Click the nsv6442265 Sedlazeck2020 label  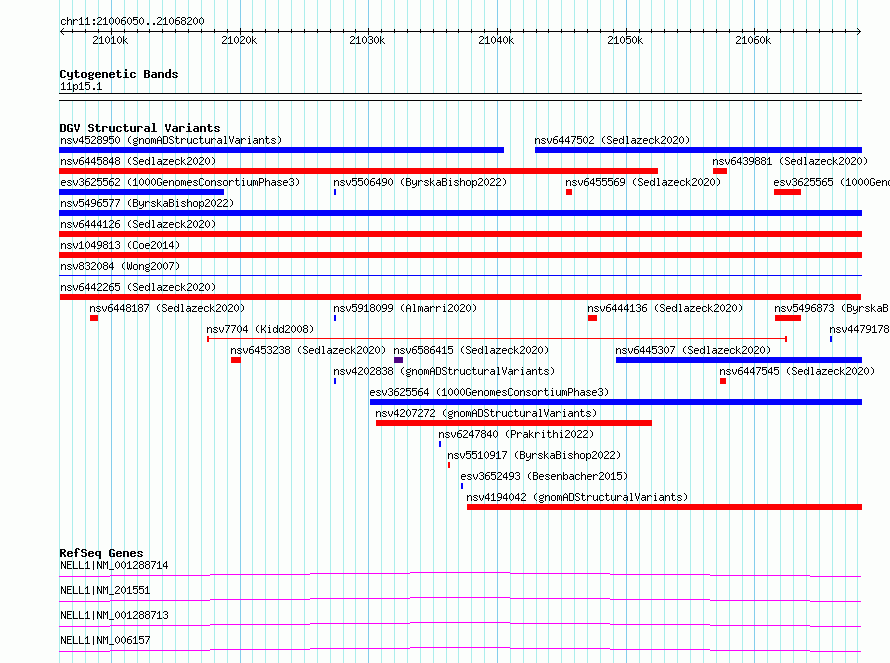[x=138, y=287]
